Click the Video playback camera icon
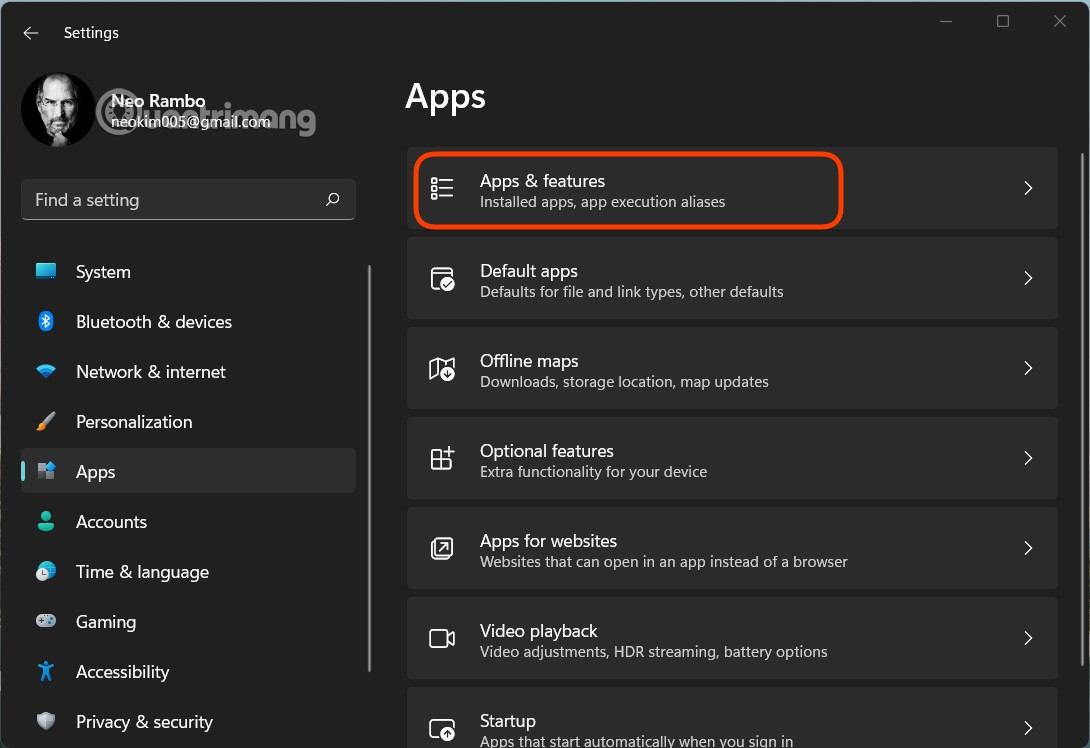The height and width of the screenshot is (748, 1090). pyautogui.click(x=442, y=637)
